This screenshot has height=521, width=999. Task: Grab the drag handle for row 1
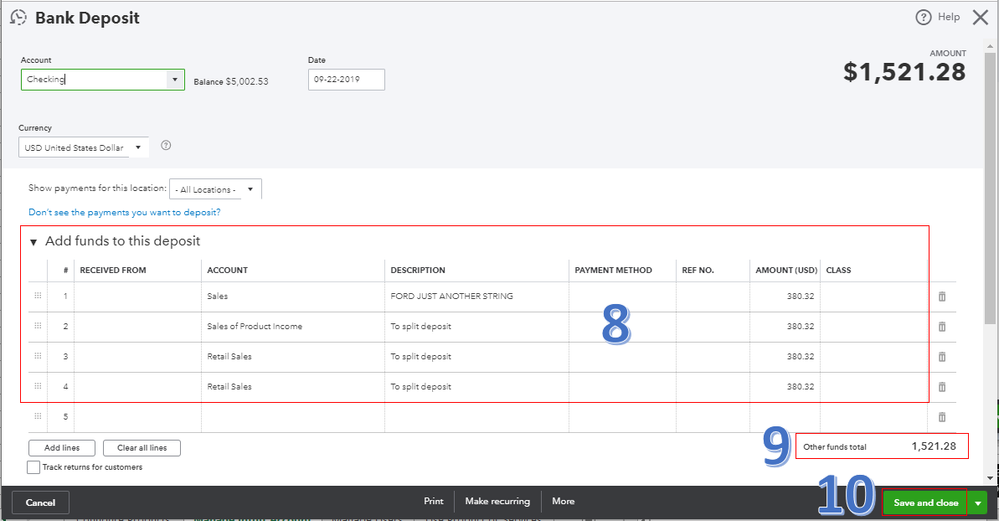click(39, 297)
